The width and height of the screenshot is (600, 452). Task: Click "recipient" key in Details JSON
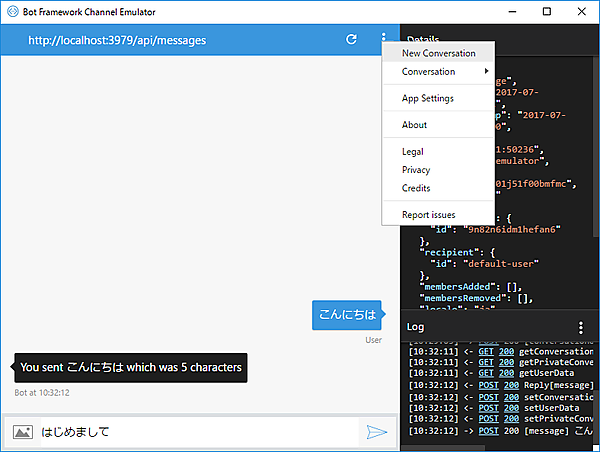(449, 252)
